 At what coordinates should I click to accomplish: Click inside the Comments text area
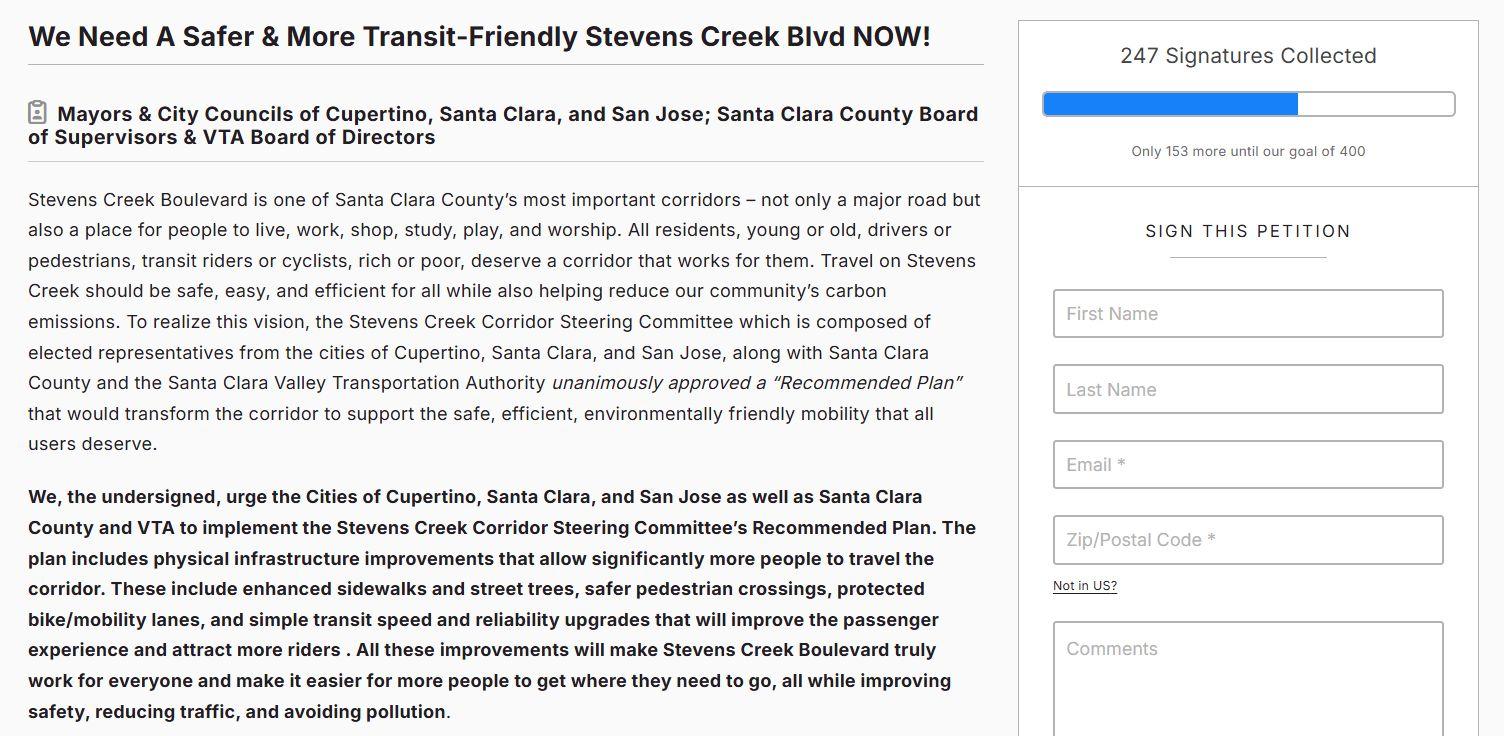(1247, 680)
